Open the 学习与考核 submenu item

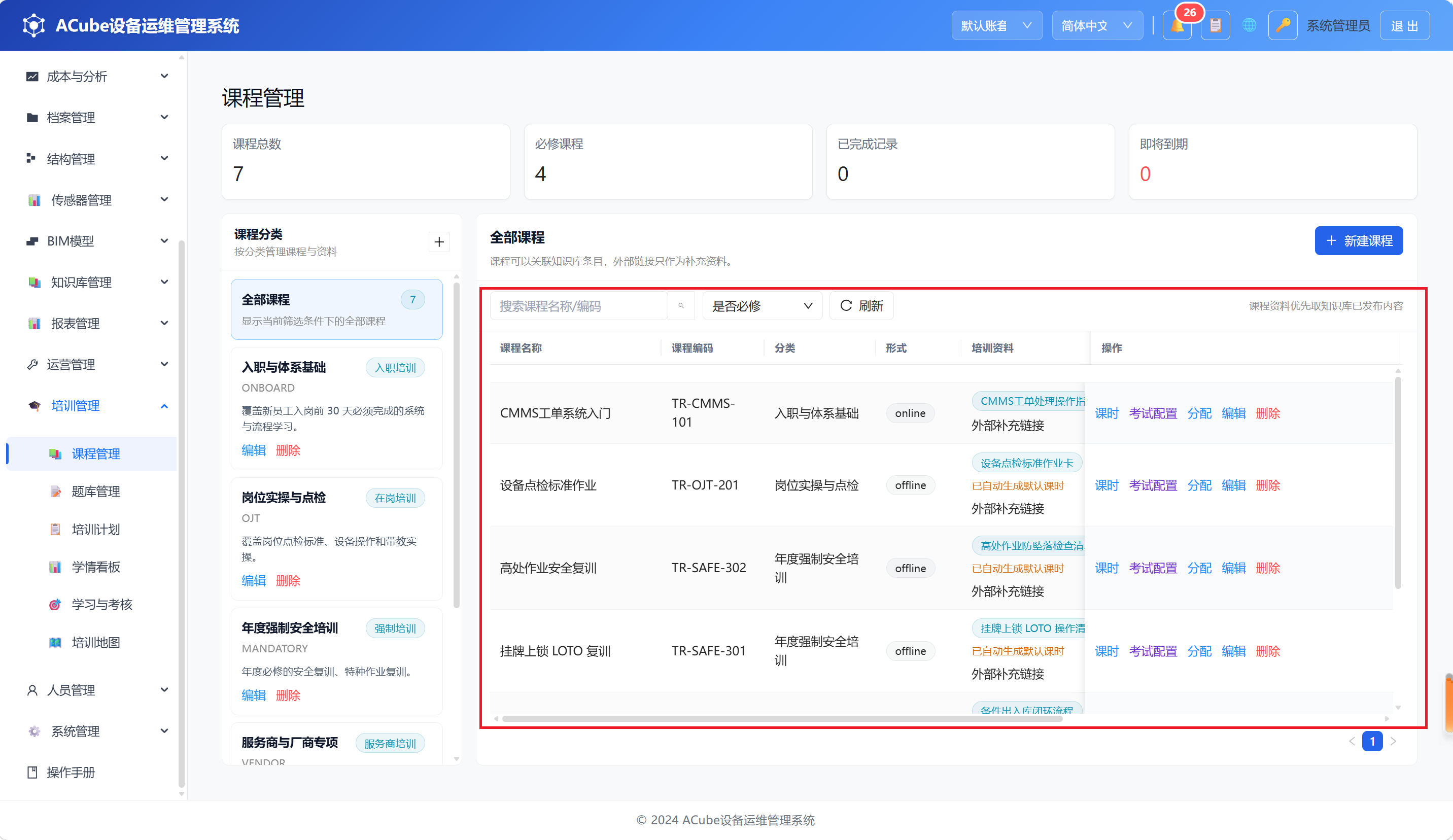91,604
